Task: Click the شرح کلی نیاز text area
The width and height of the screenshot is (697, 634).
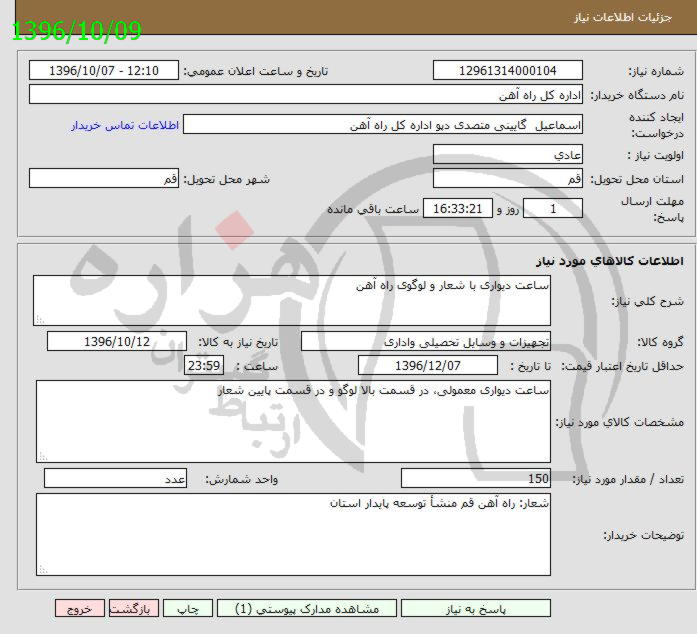Action: [x=292, y=301]
